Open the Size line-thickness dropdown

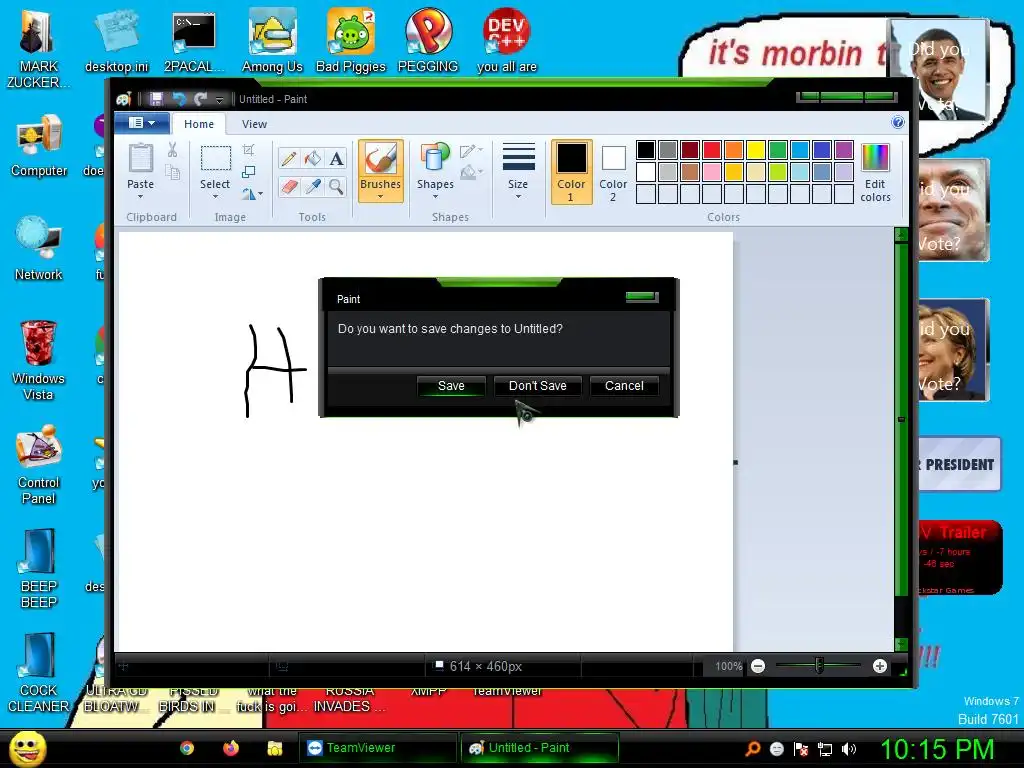pos(518,172)
